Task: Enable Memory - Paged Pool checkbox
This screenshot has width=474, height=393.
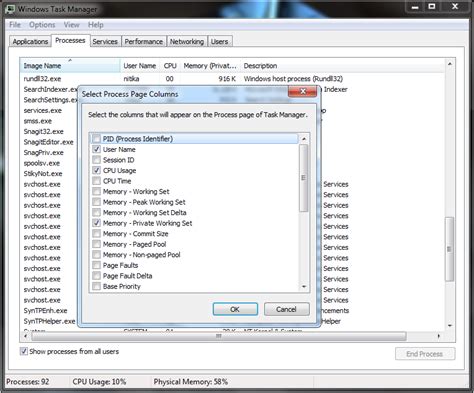Action: click(x=96, y=244)
